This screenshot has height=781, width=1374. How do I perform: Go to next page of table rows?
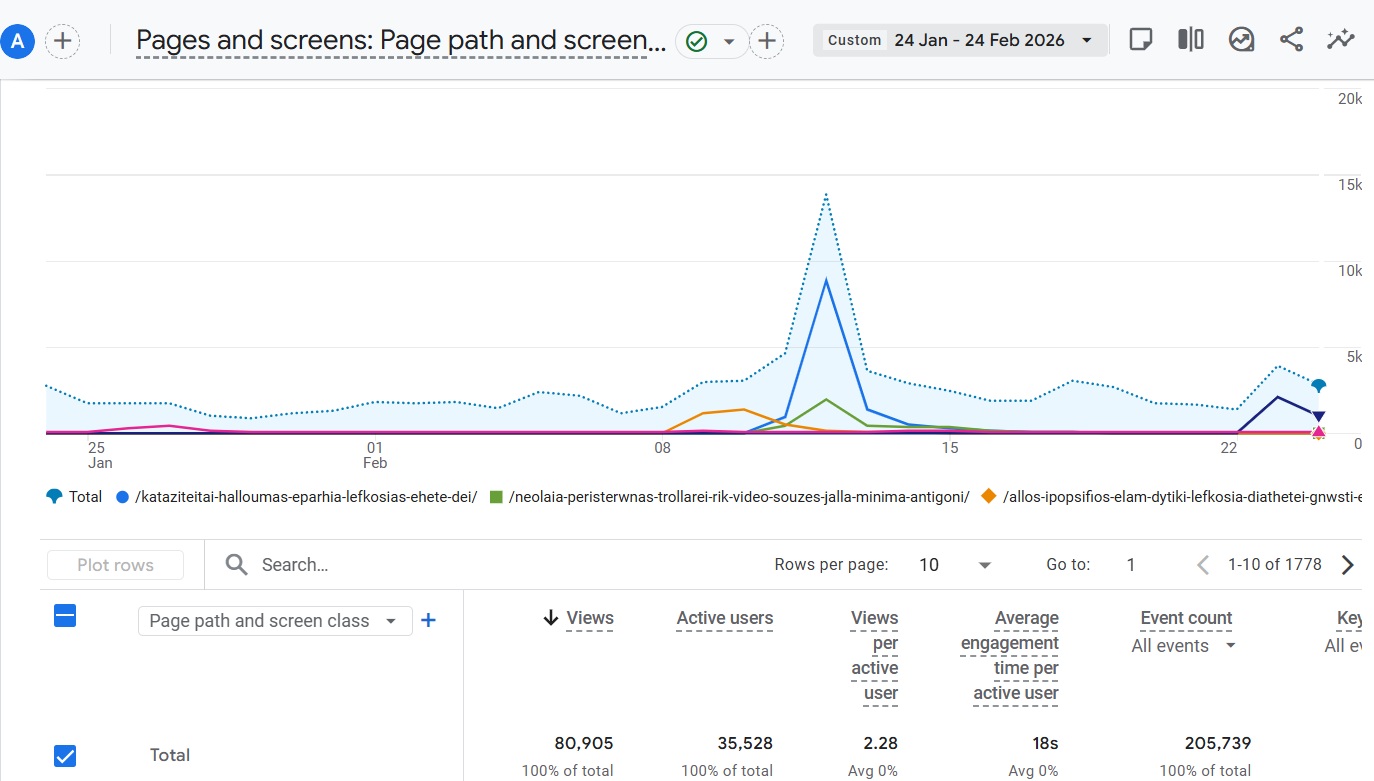[x=1347, y=565]
